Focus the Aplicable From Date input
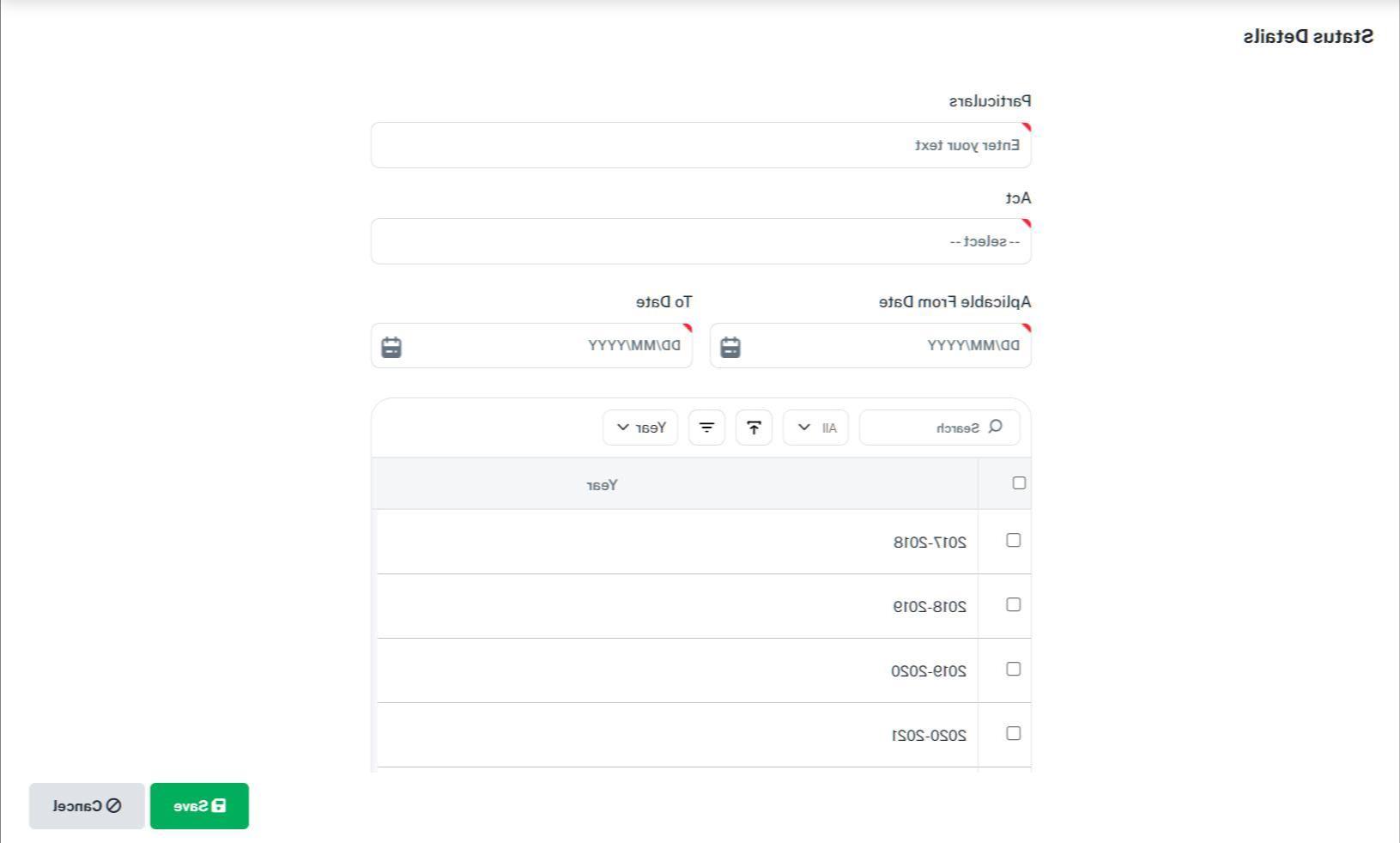This screenshot has width=1400, height=843. point(870,346)
